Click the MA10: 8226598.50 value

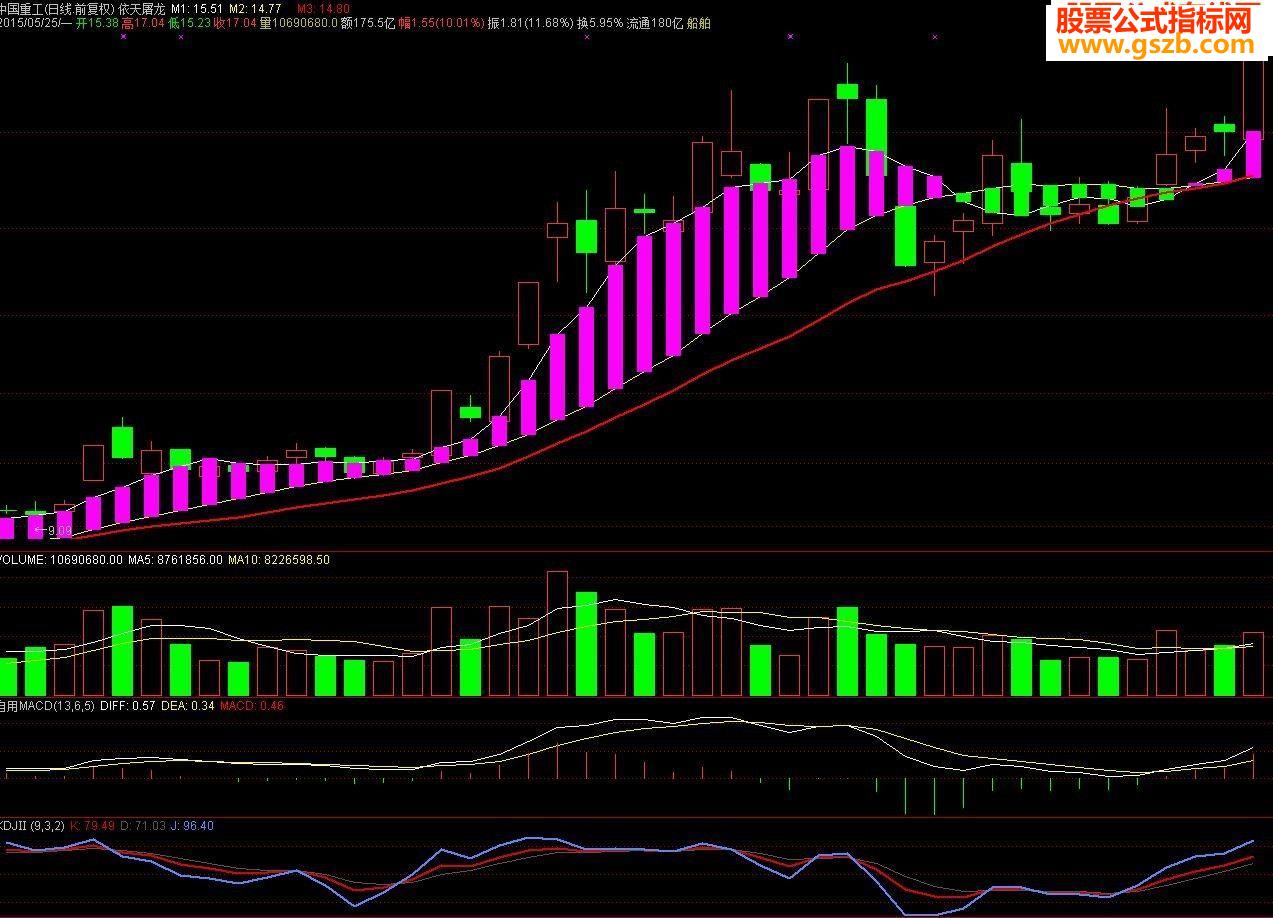(x=279, y=560)
